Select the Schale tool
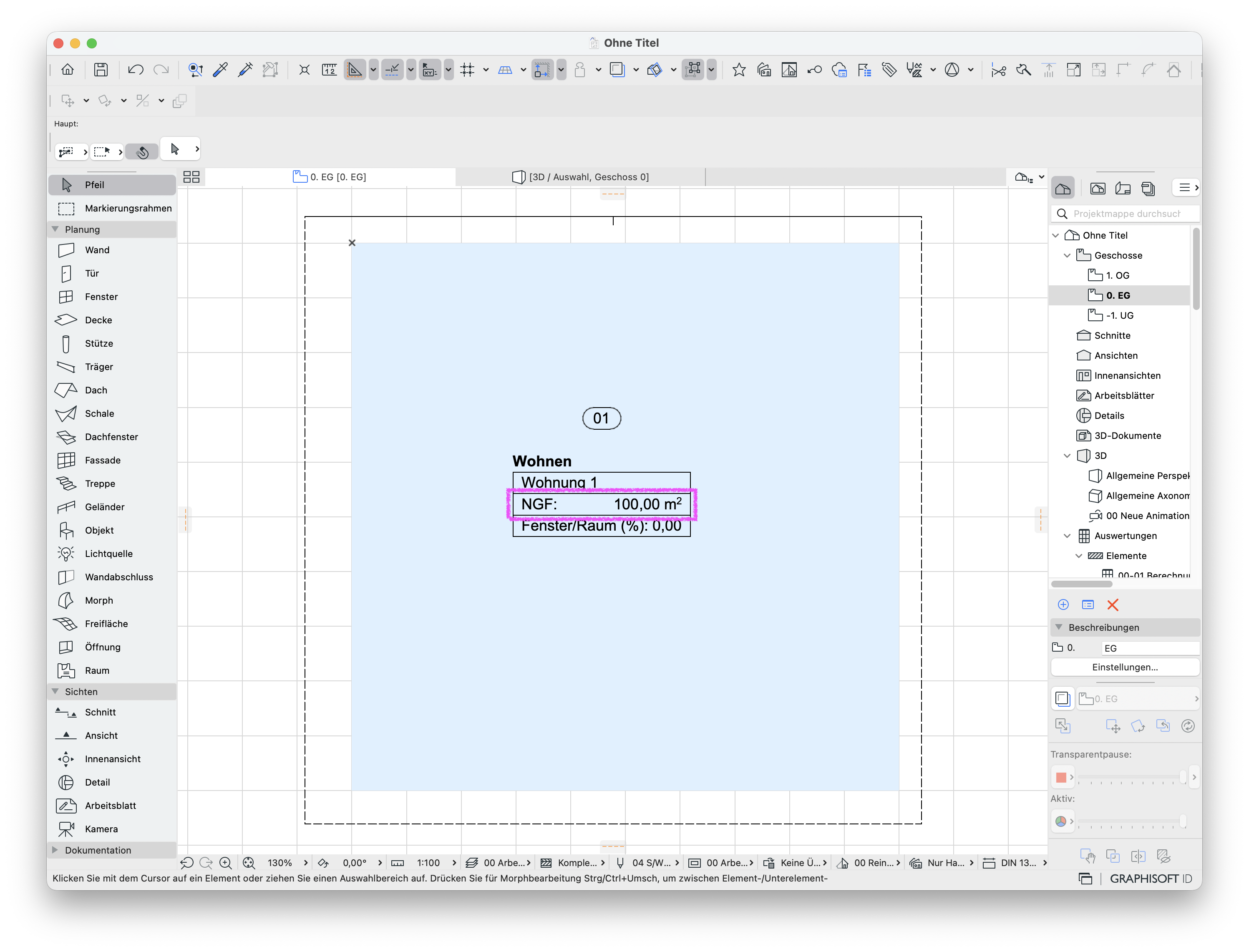The height and width of the screenshot is (952, 1249). pyautogui.click(x=112, y=414)
